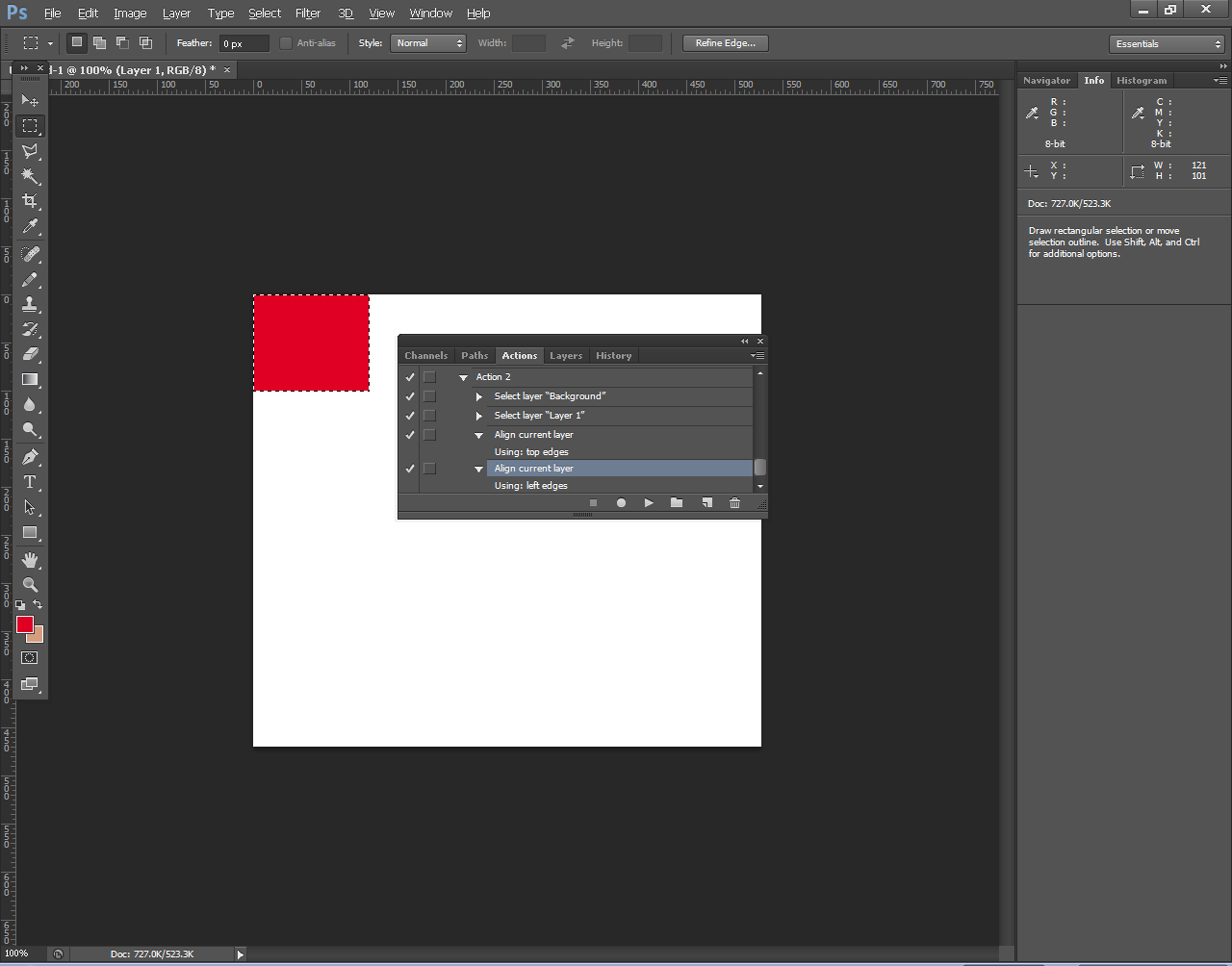Enter Quick Mask mode
Viewport: 1232px width, 966px height.
(x=30, y=658)
